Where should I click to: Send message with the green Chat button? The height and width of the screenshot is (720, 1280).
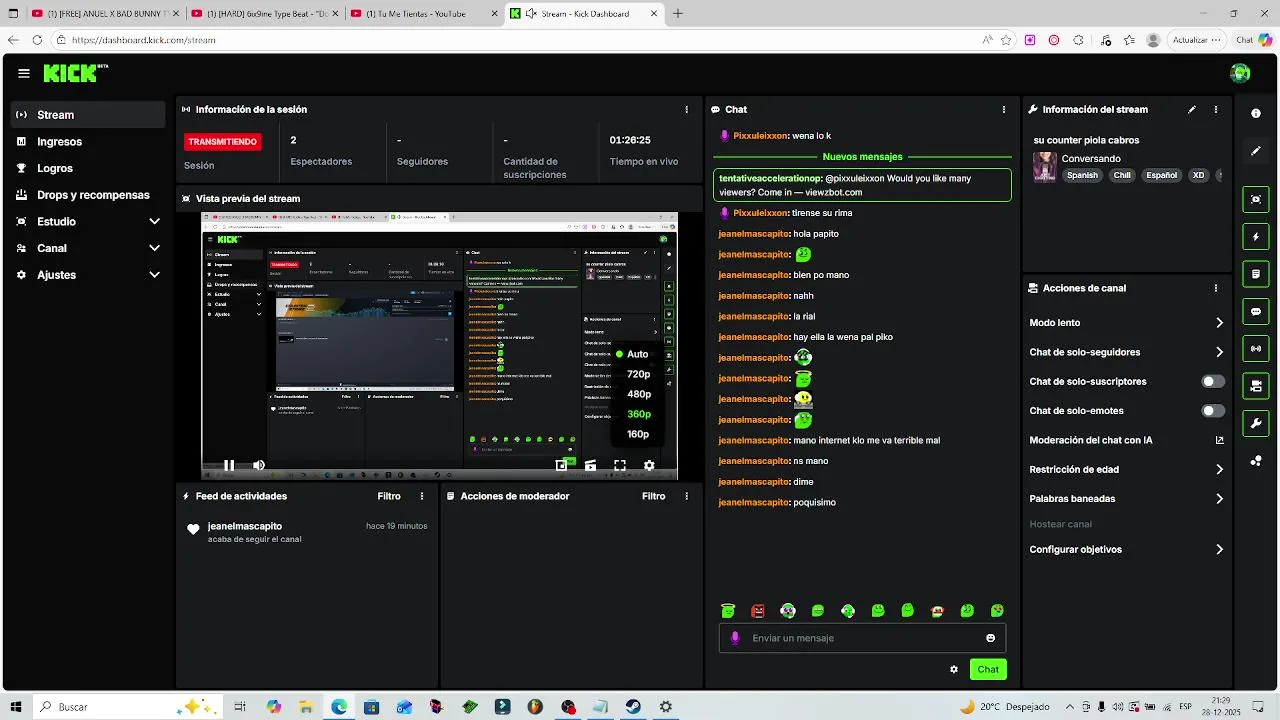[988, 670]
